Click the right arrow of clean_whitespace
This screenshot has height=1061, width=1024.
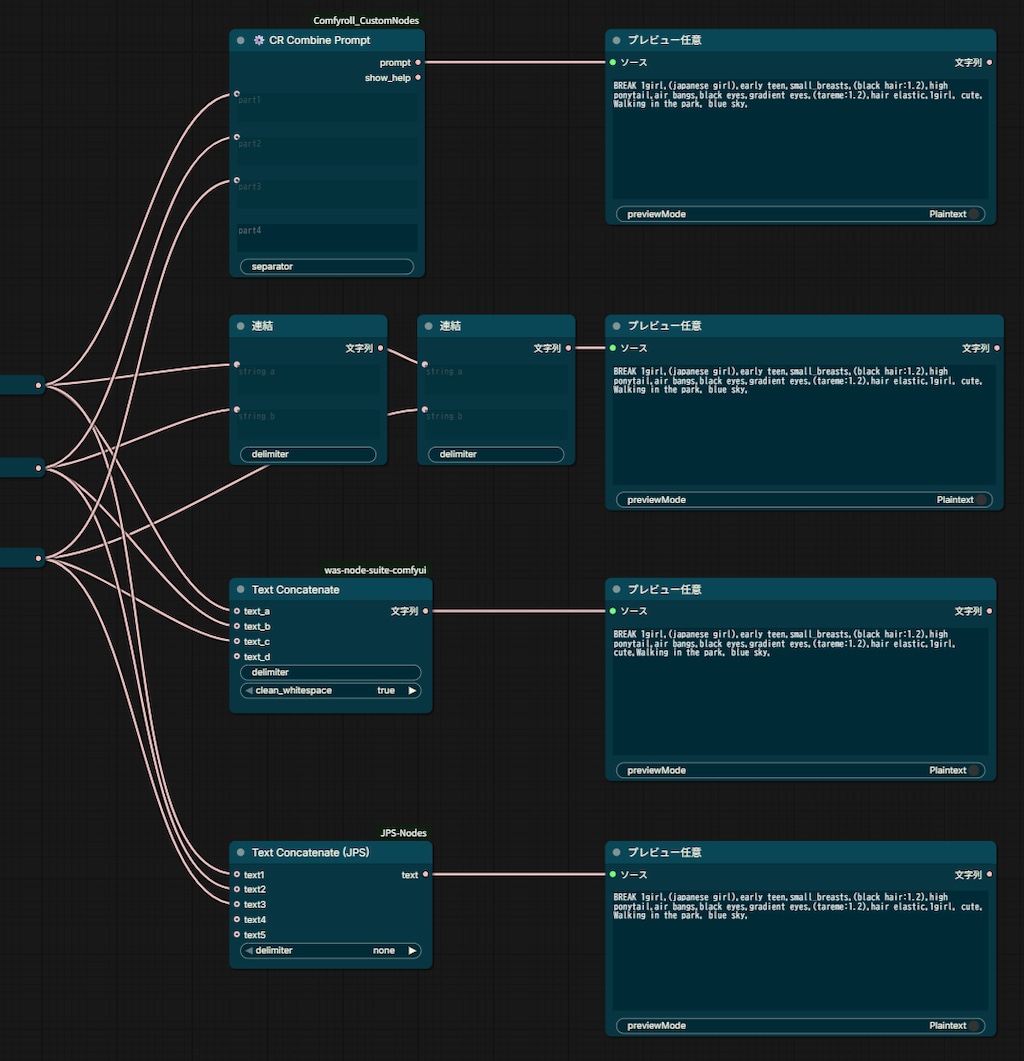[411, 690]
